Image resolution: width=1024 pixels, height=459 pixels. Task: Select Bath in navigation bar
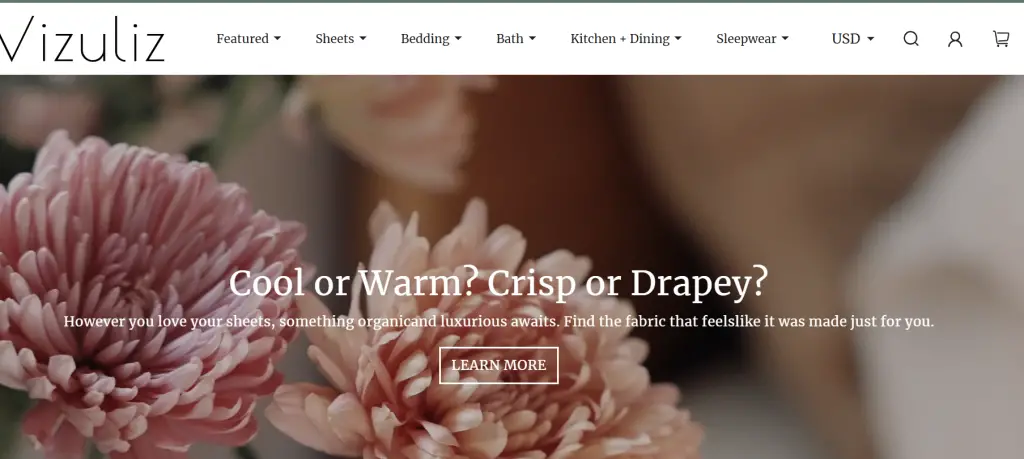point(509,39)
